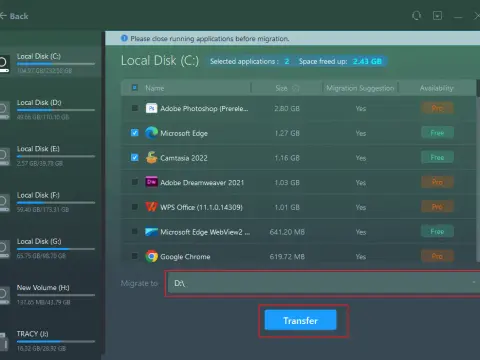This screenshot has height=360, width=480.
Task: Click TRACY (J:) usage bar
Action: point(56,341)
